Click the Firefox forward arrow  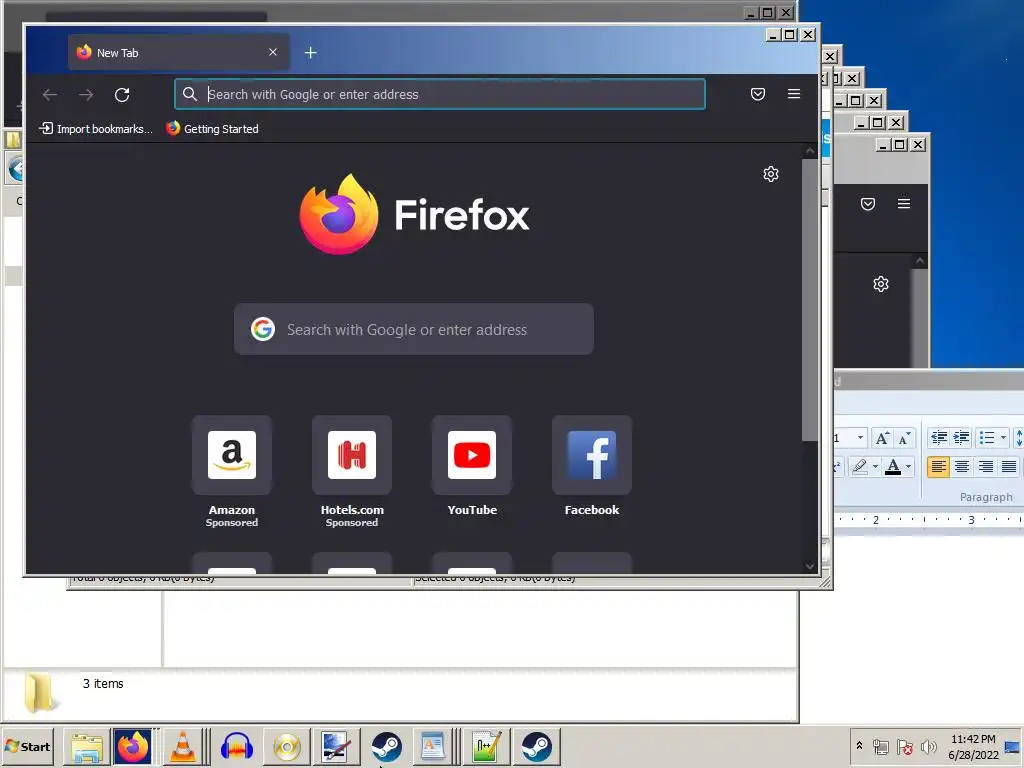coord(86,95)
